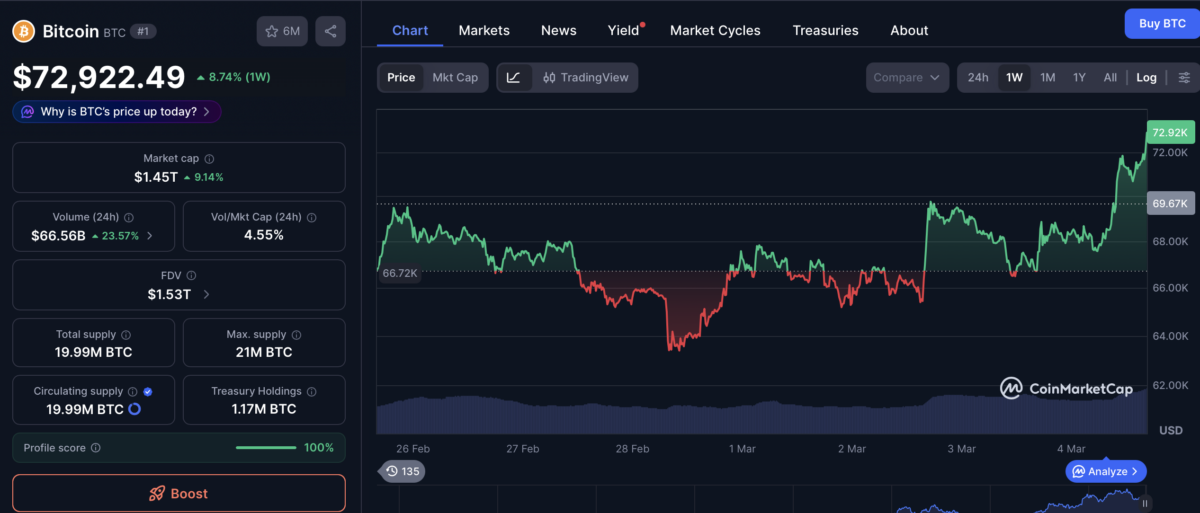Screen dimensions: 1200x513
Task: Click Volume (24h) info icon
Action: pos(130,217)
